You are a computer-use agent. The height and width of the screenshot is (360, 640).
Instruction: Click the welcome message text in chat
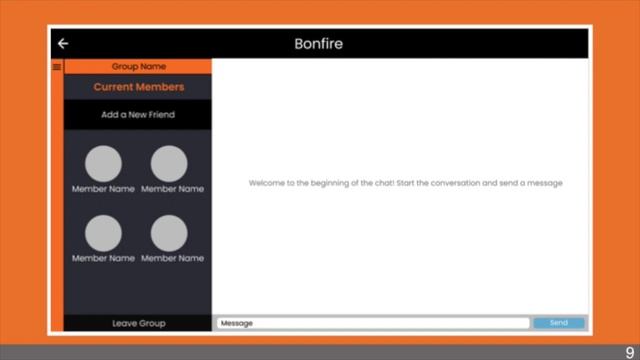coord(405,183)
